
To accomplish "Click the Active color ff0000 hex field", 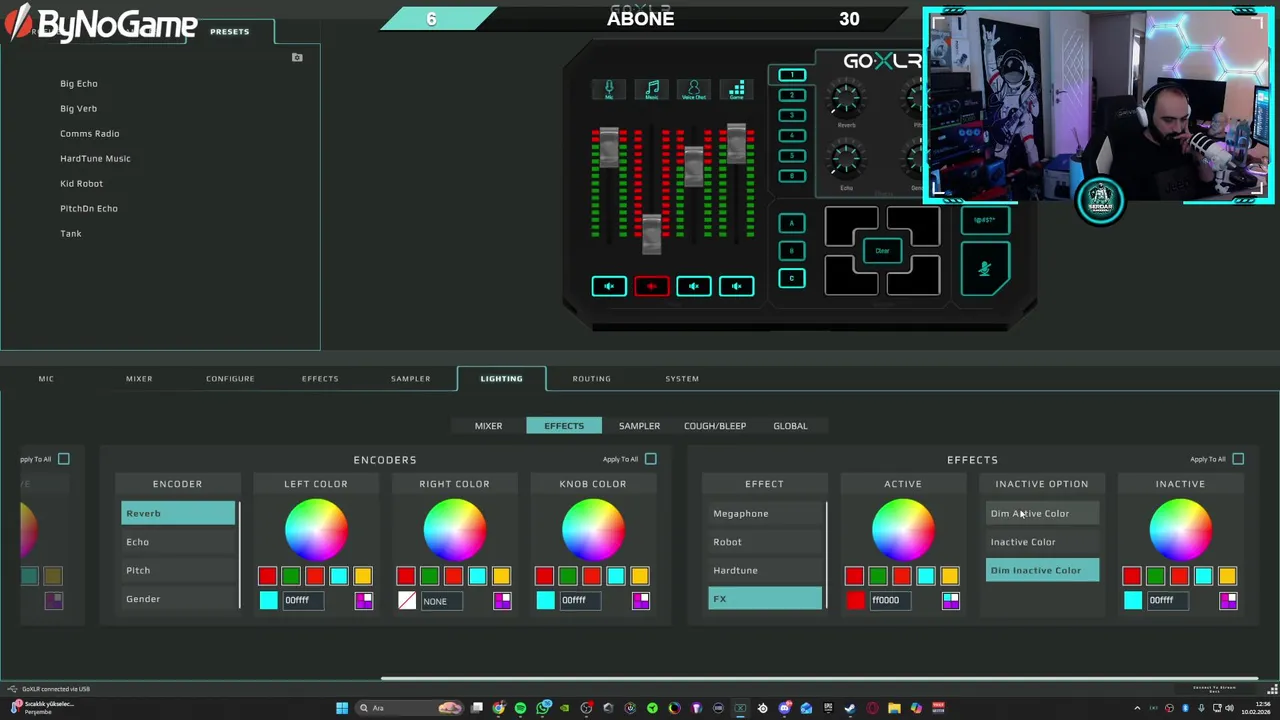I will 891,600.
